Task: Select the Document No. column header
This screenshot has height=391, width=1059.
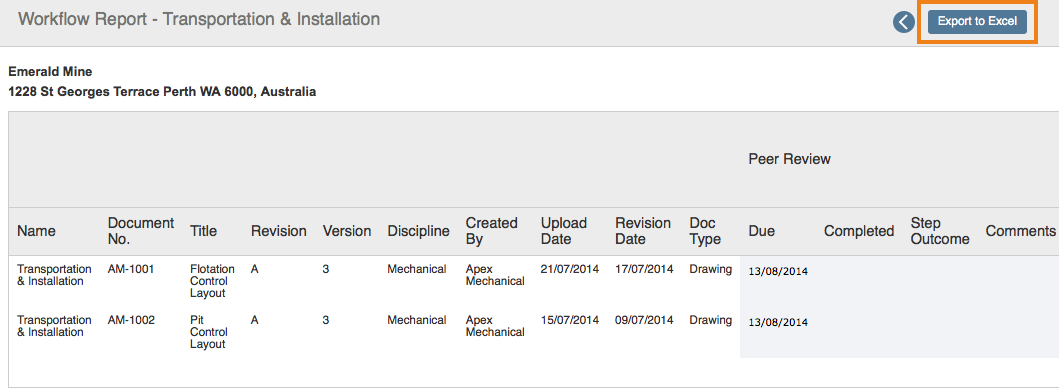Action: (140, 231)
